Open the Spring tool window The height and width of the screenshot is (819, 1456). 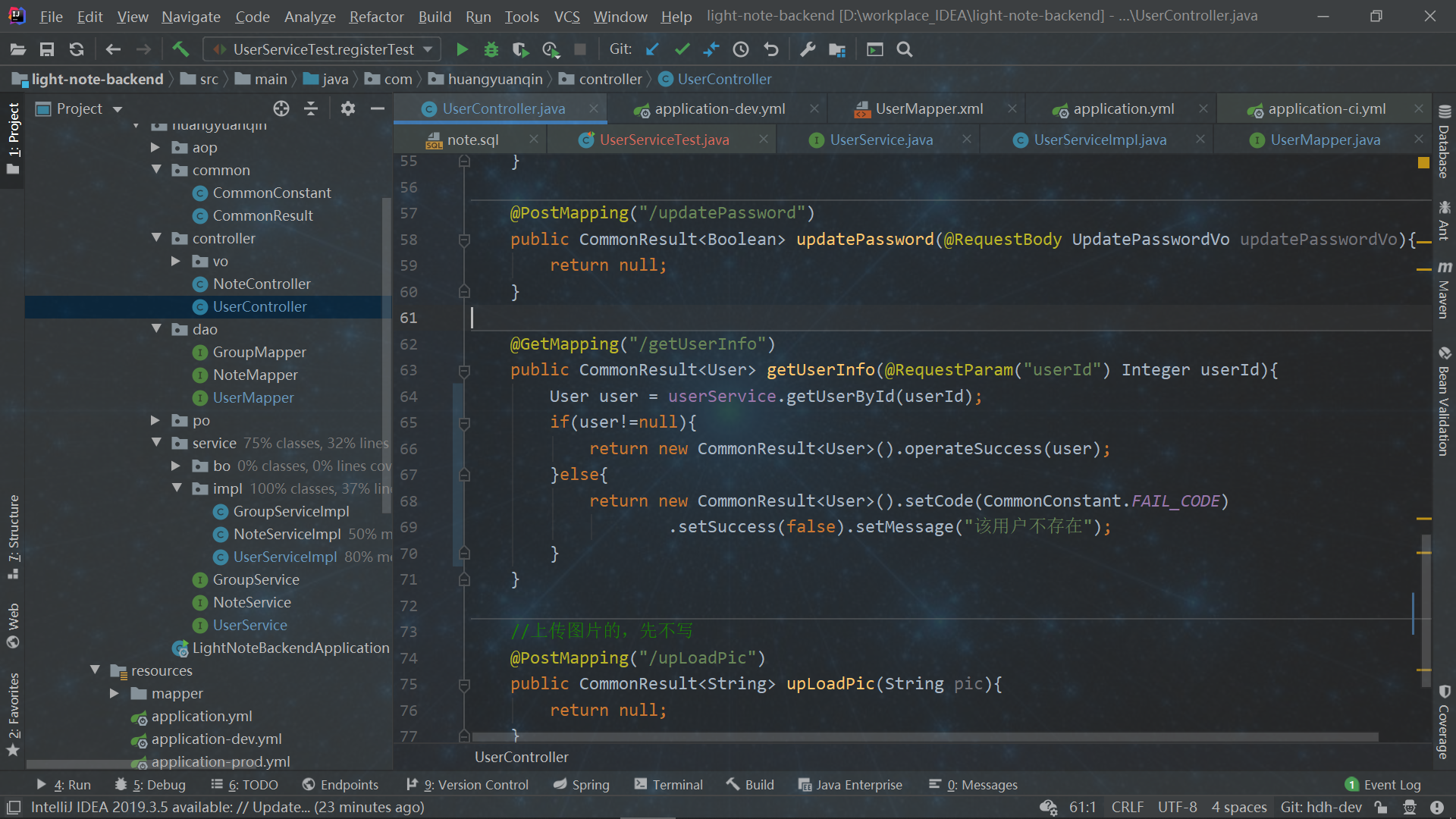582,785
